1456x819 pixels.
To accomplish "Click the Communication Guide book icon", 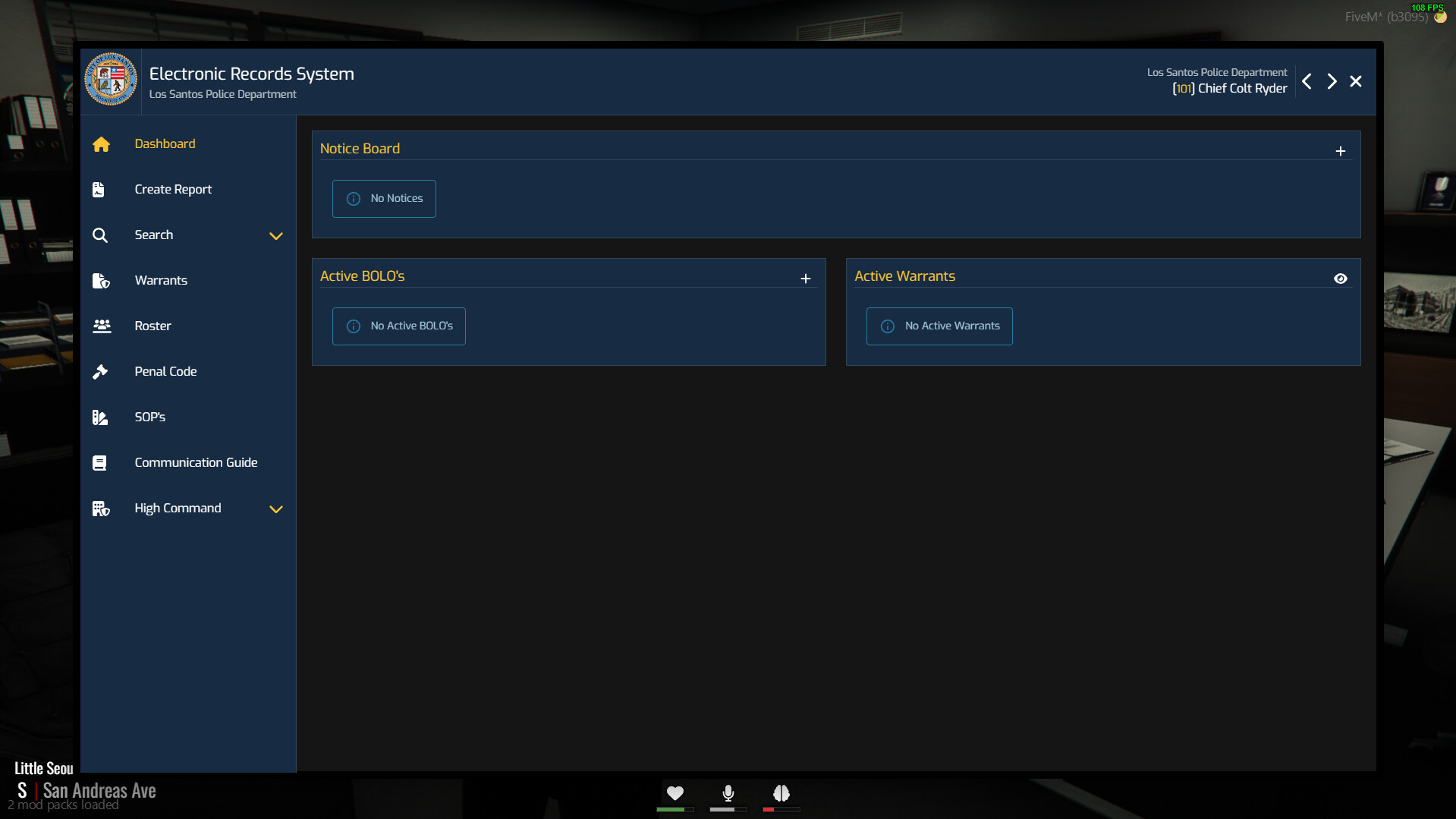I will click(99, 462).
